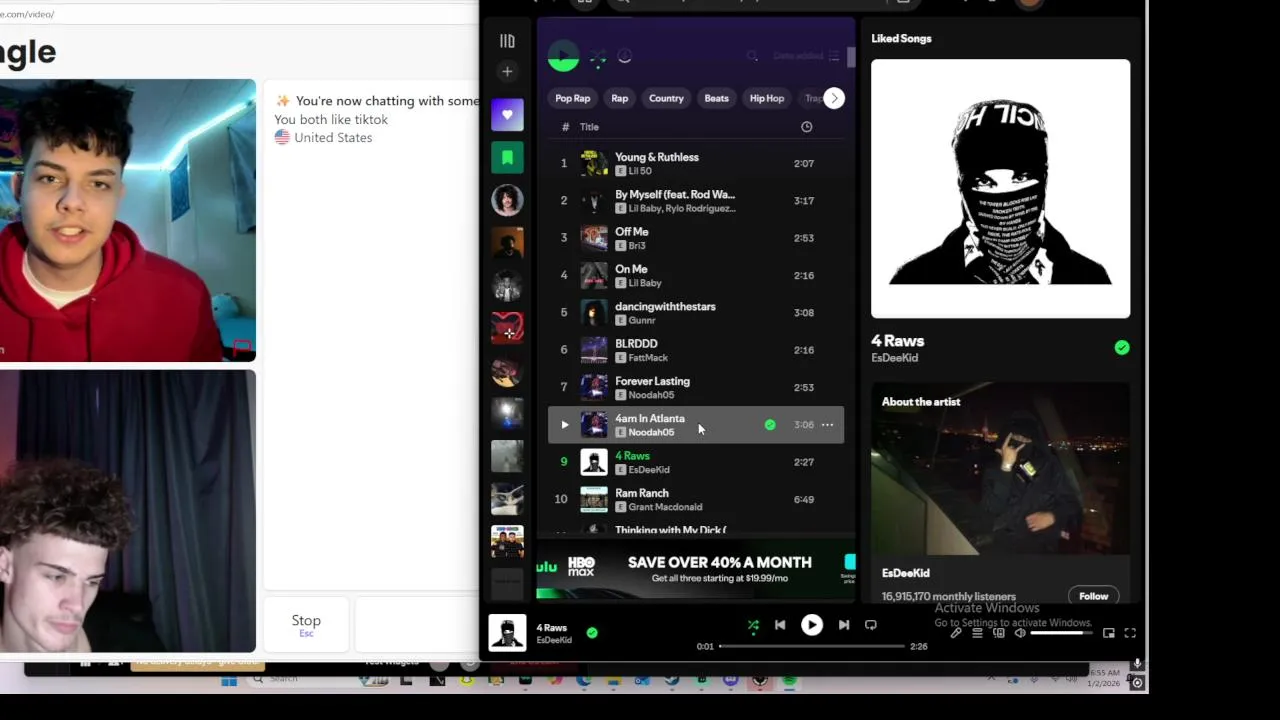Open the mini player icon
The image size is (1280, 720).
coord(1109,633)
